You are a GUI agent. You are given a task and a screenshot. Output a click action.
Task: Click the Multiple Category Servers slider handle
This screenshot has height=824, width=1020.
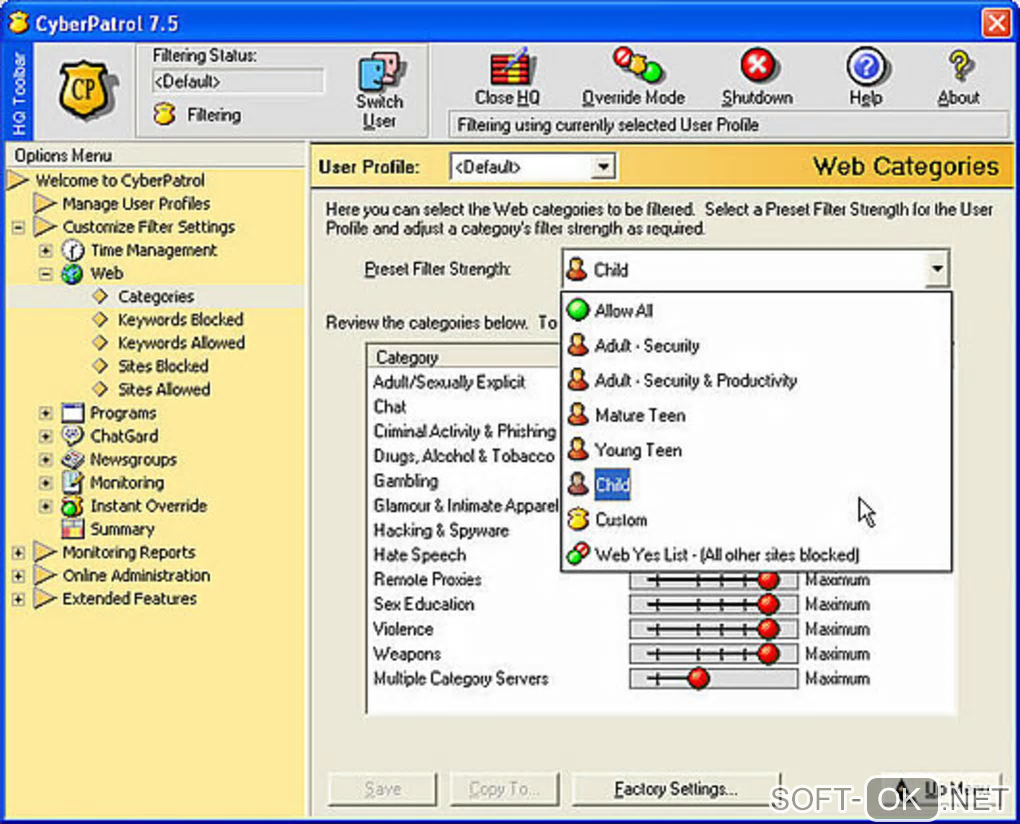pos(699,678)
